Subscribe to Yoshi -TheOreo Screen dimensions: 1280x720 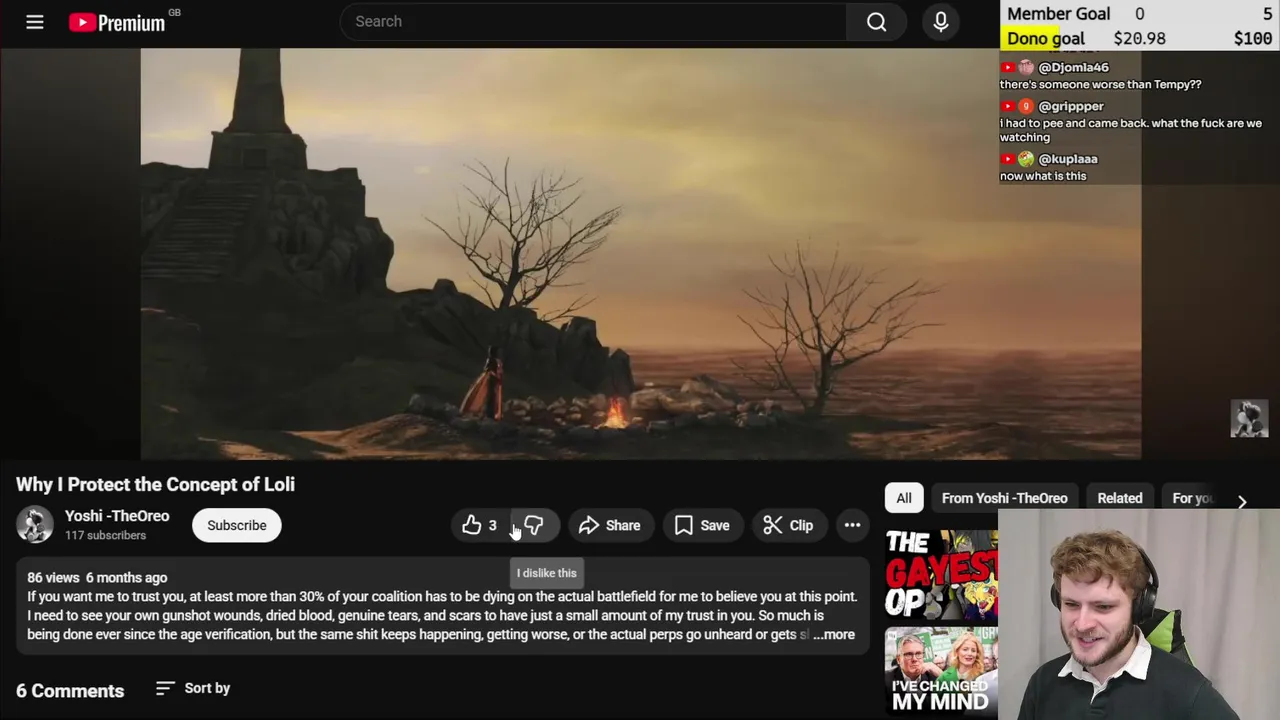[237, 525]
